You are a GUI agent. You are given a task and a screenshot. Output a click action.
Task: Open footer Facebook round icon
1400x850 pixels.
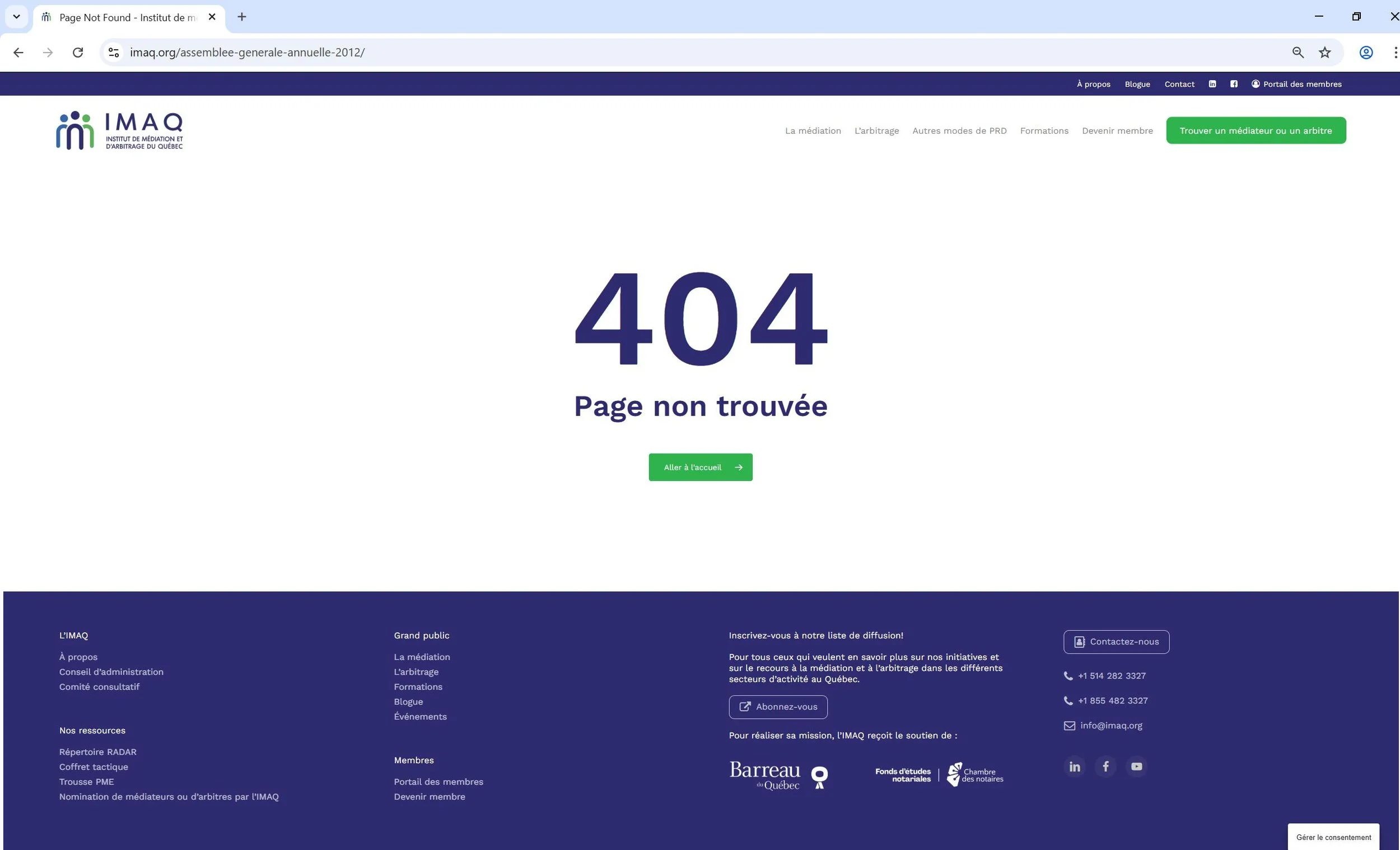(x=1105, y=767)
